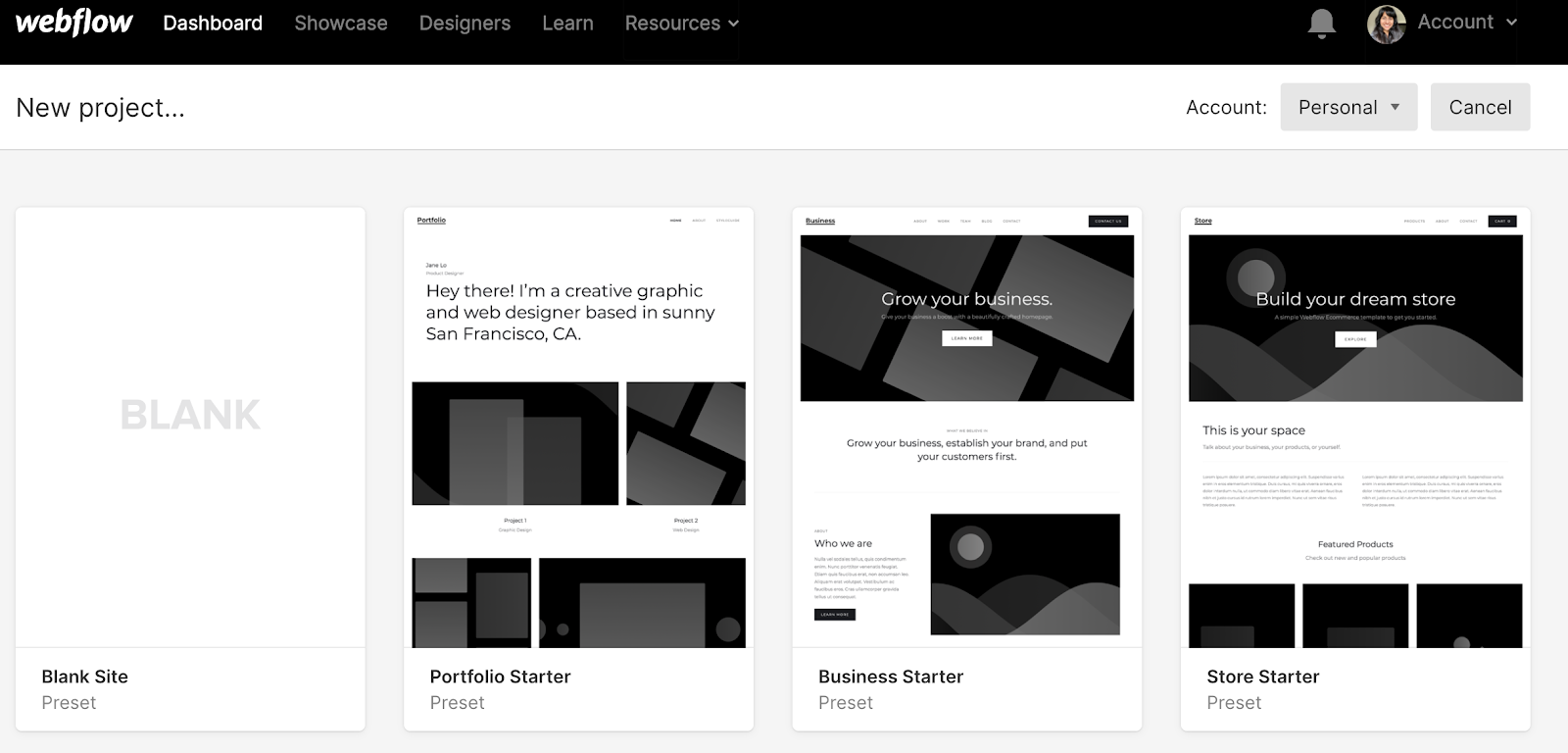Click the Portfolio Starter title
Viewport: 1568px width, 753px height.
pos(500,677)
